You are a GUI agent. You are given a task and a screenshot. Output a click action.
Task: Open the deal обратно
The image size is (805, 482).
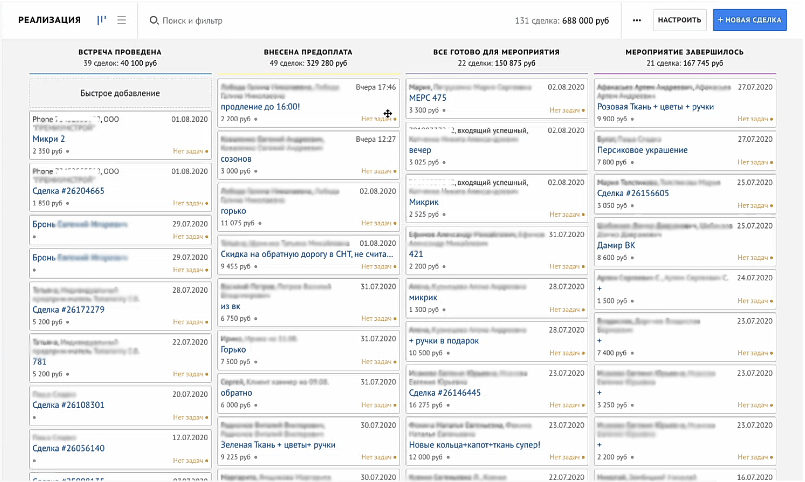pos(237,393)
